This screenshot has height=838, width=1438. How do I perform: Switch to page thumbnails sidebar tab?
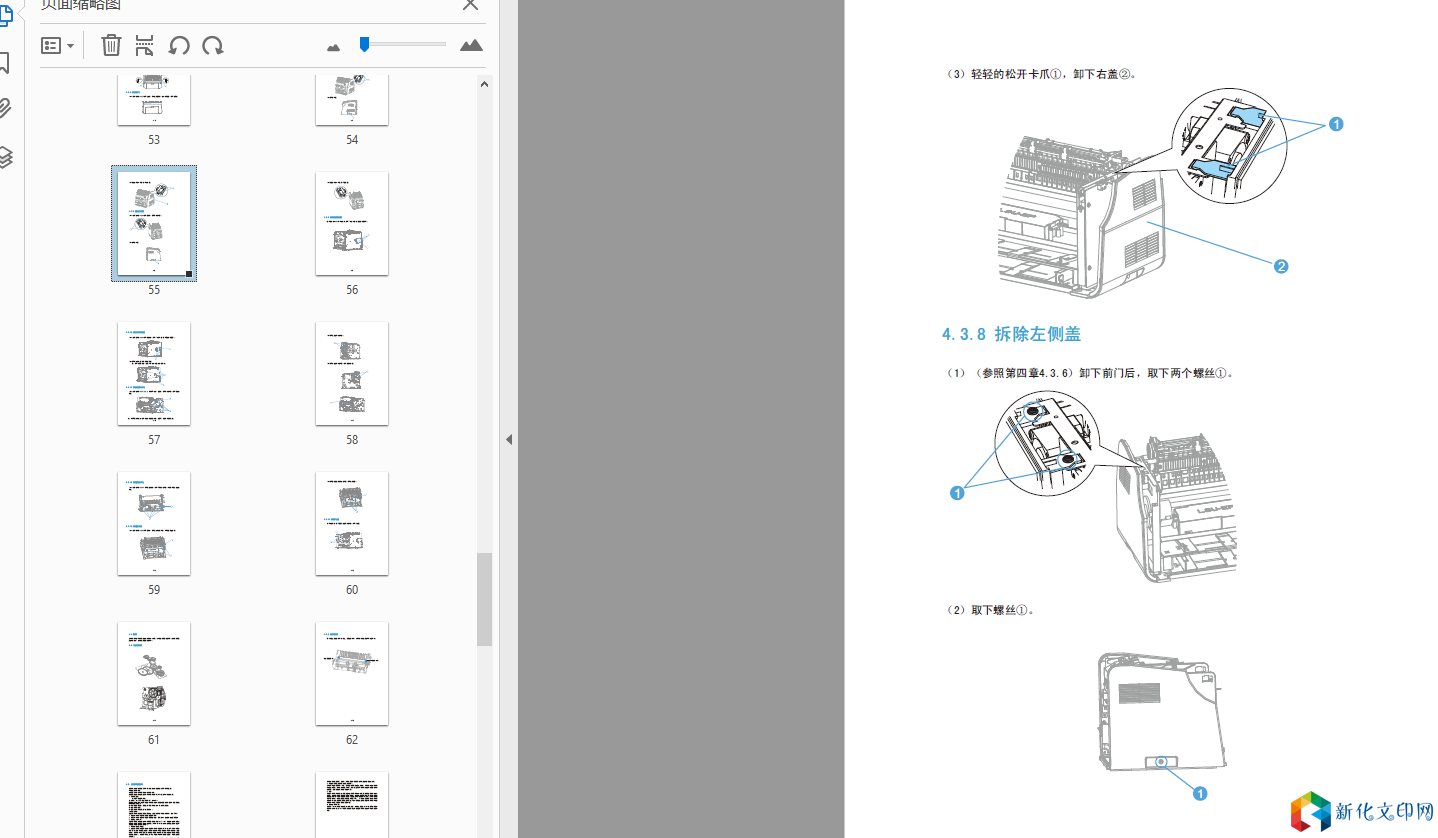point(5,15)
